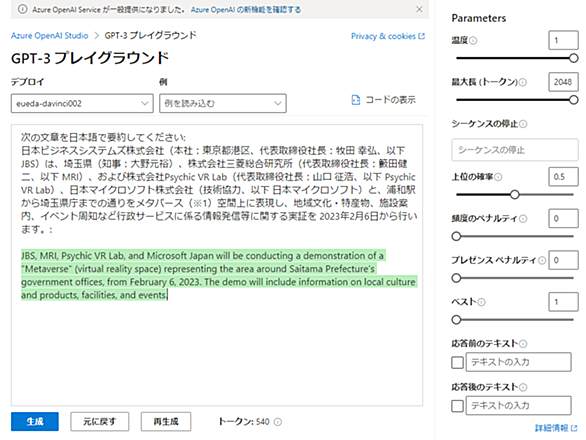Go to Azure OpenAI Studio breadcrumb
This screenshot has height=440, width=586.
point(50,36)
